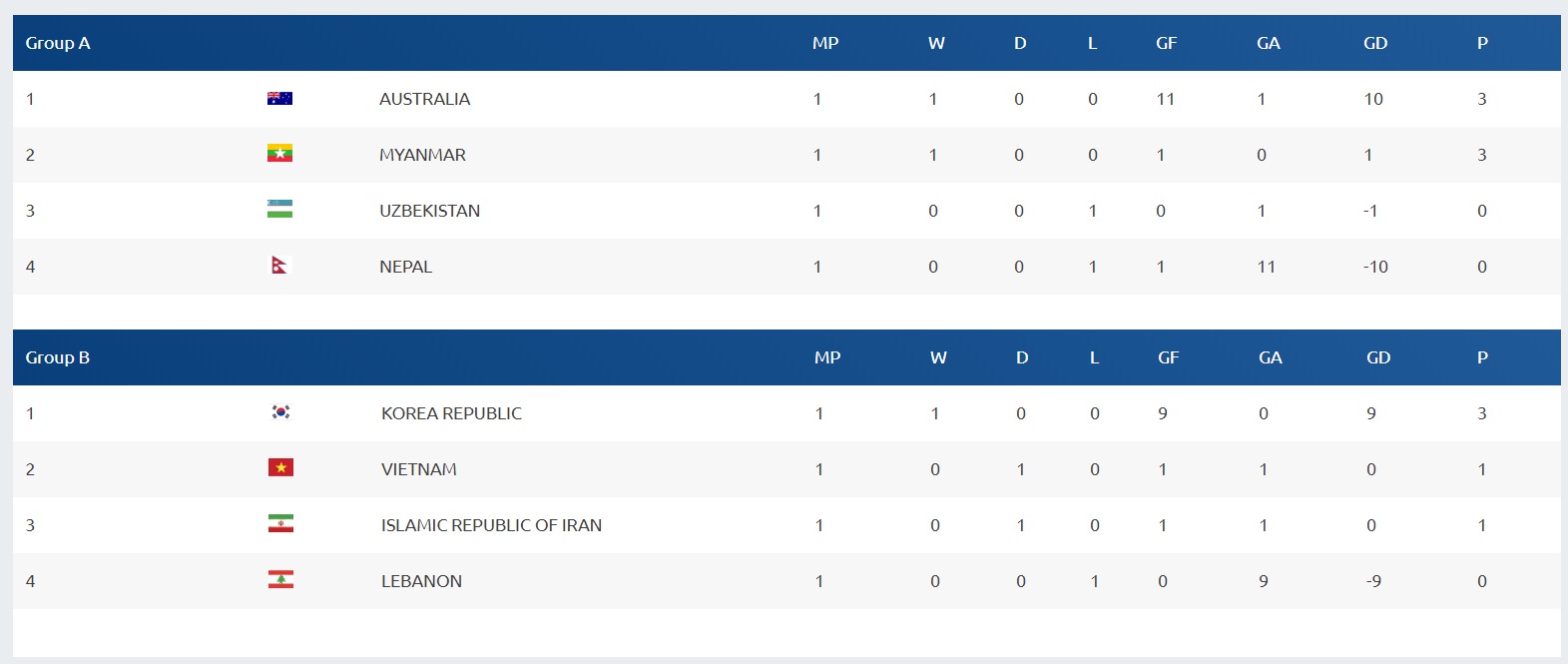Viewport: 1568px width, 664px height.
Task: Click the GD column header in Group A
Action: (1375, 43)
